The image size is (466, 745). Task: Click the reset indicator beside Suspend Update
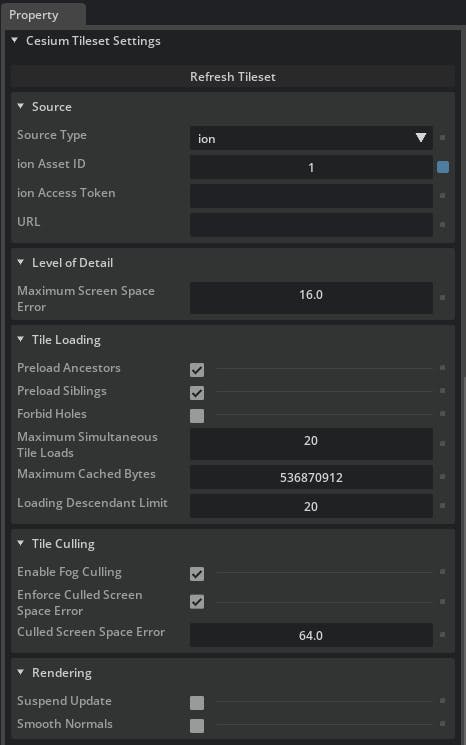coord(442,700)
